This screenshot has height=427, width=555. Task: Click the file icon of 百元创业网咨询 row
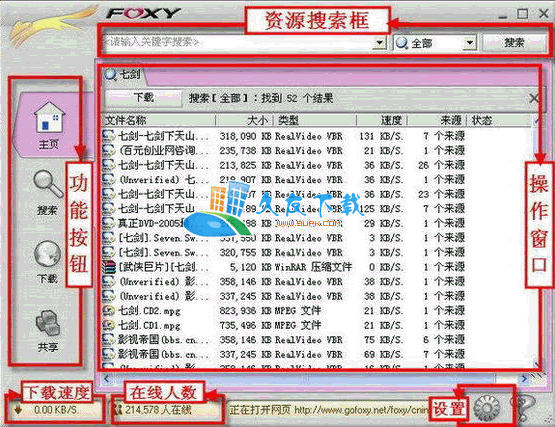[x=109, y=150]
